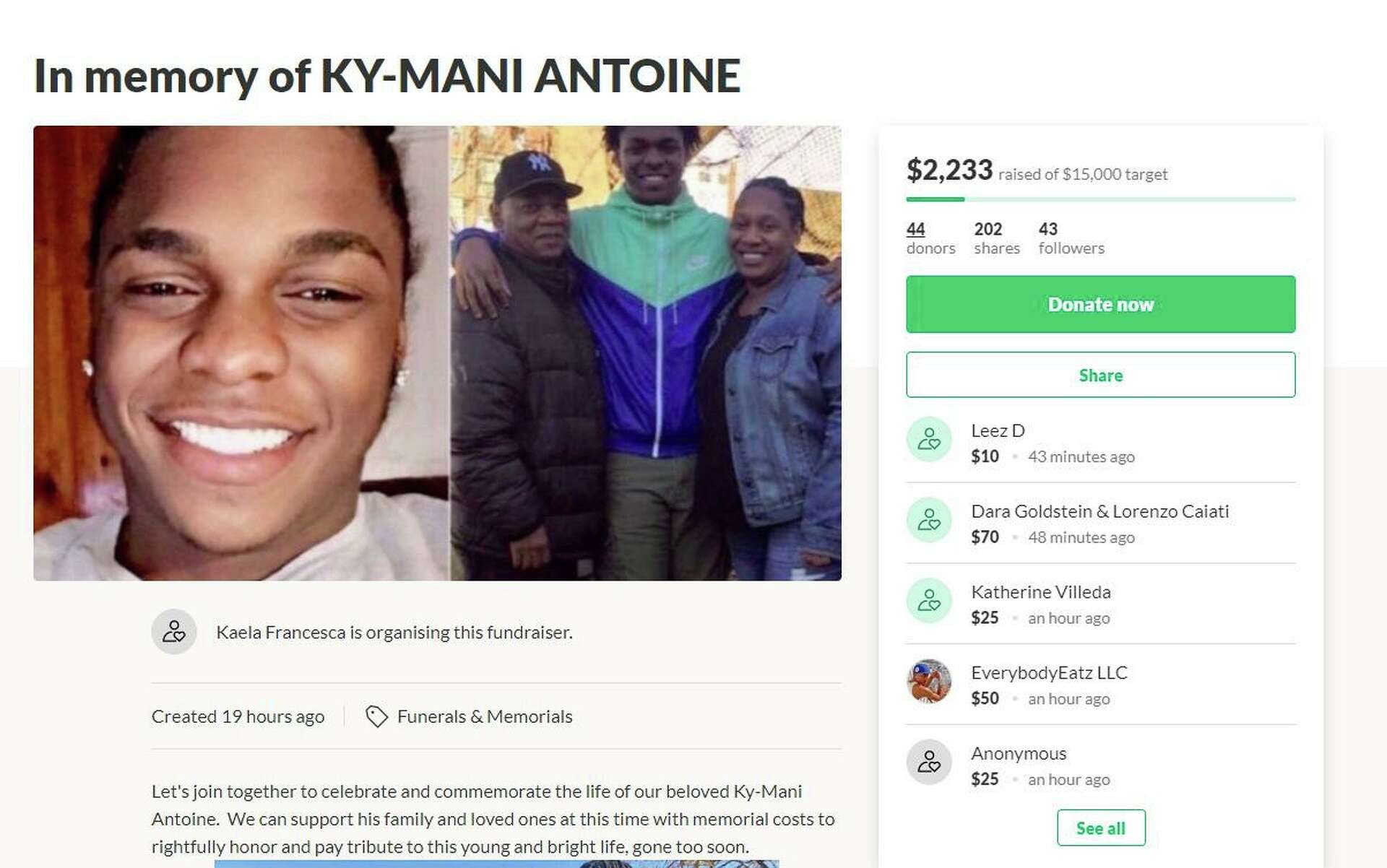This screenshot has height=868, width=1387.
Task: Click the close-up smiling portrait photo
Action: [x=241, y=353]
